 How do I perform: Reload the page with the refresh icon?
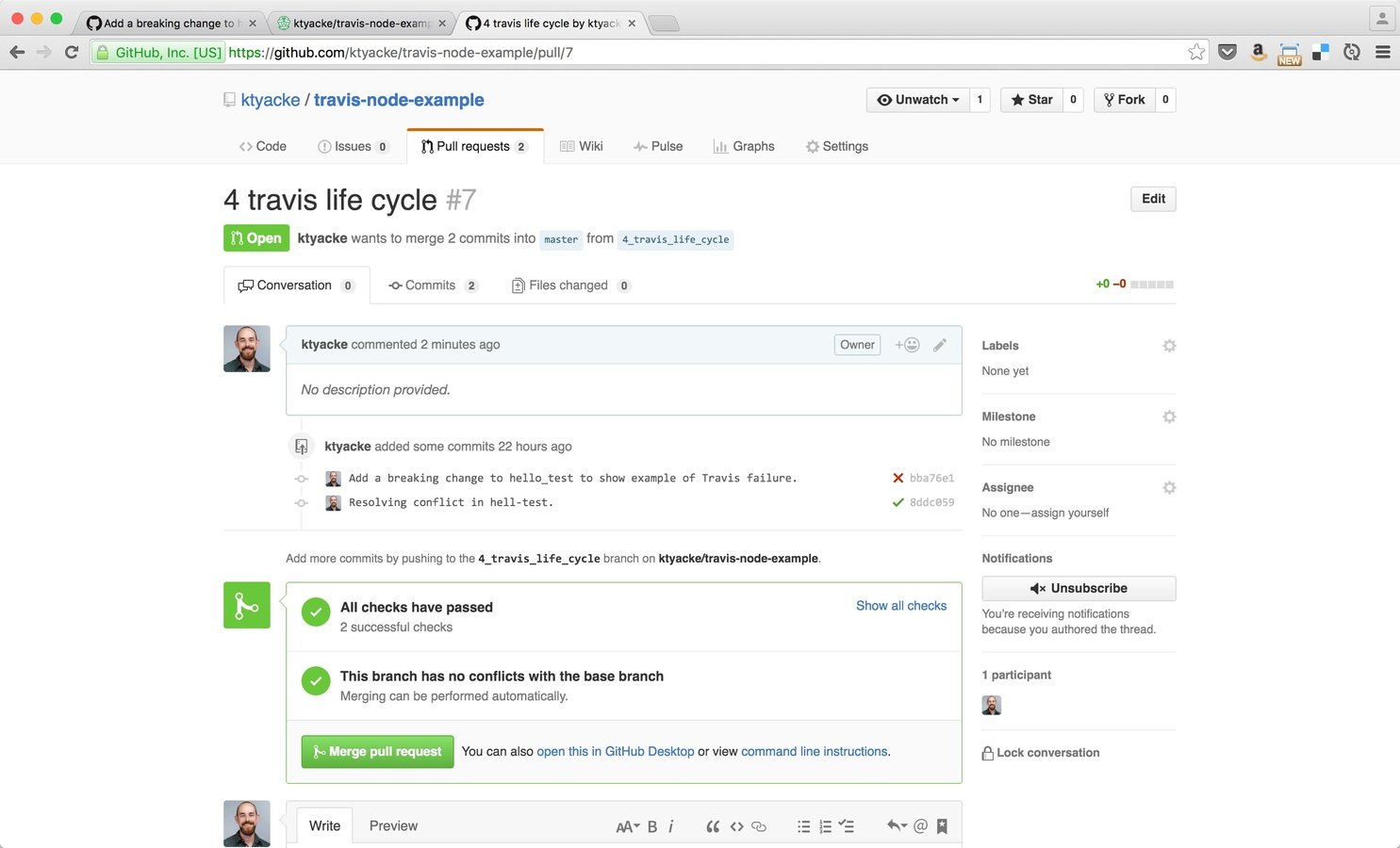pyautogui.click(x=71, y=52)
